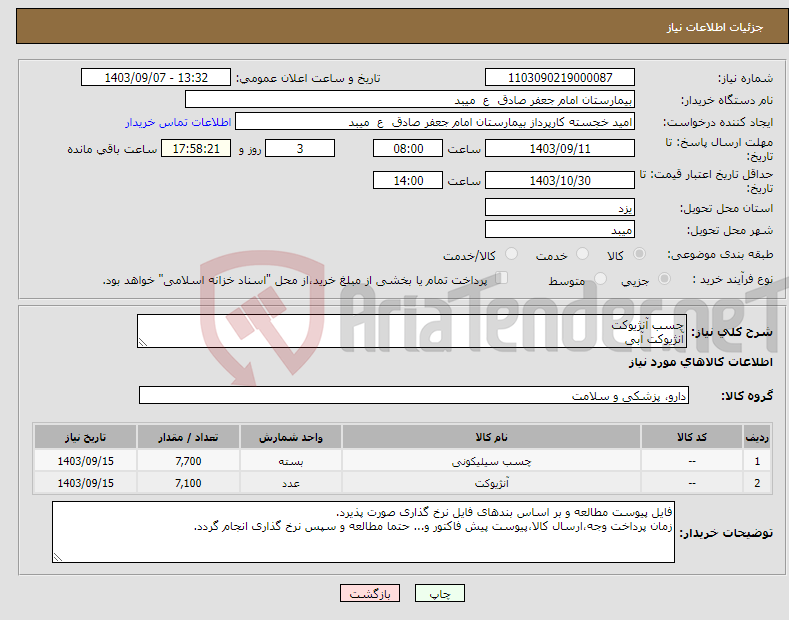The height and width of the screenshot is (620, 789).
Task: Select the کالا radio button
Action: pyautogui.click(x=639, y=254)
